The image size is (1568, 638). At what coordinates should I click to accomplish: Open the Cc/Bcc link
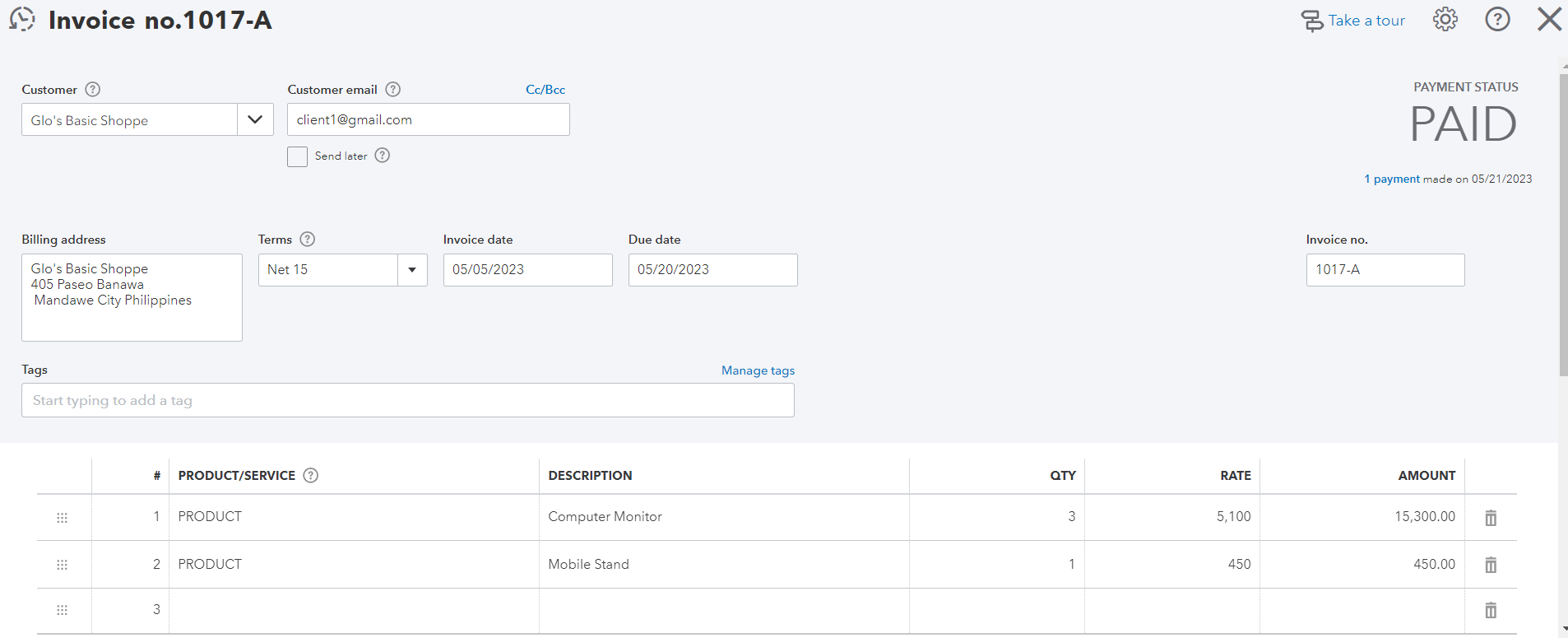[545, 90]
